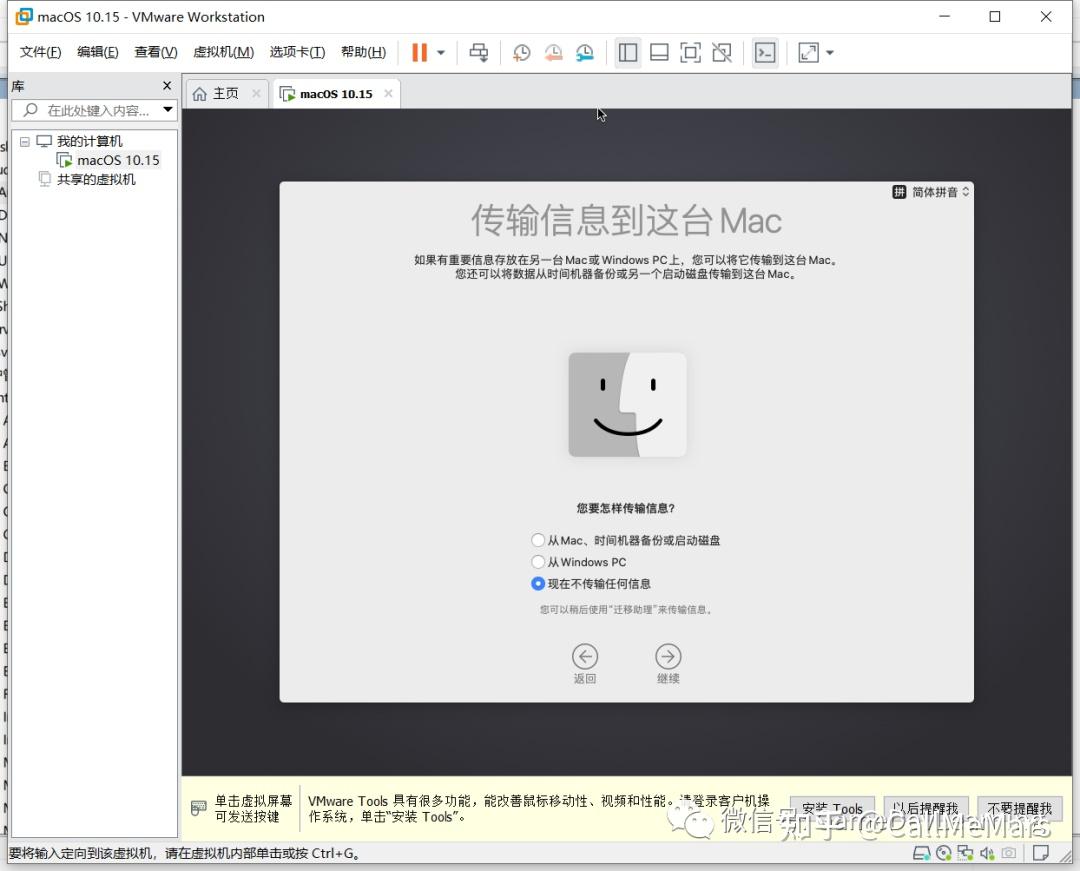Click 以后提醒我 button
Screen dimensions: 1080x871
926,808
